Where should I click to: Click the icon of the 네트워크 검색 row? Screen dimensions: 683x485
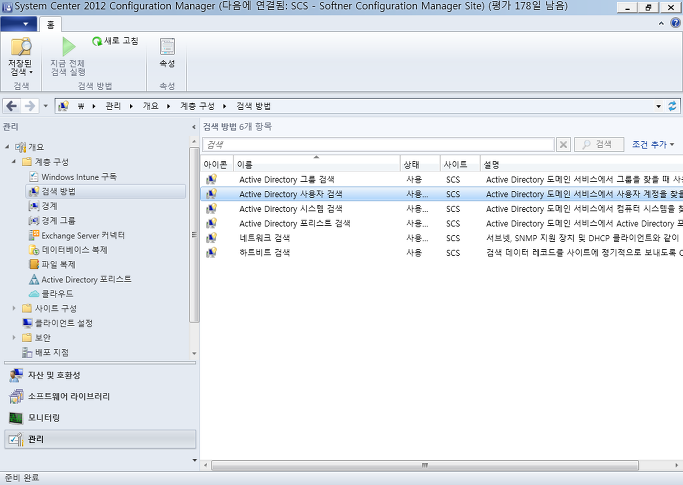click(x=212, y=238)
